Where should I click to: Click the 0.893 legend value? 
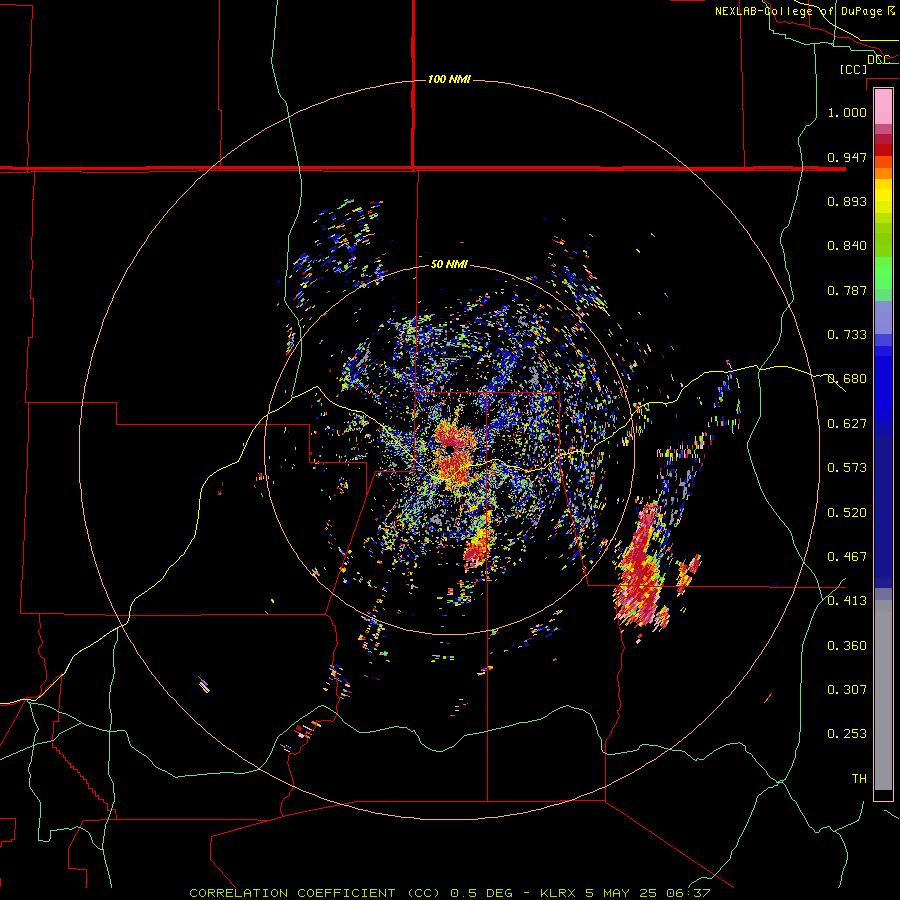tap(847, 201)
